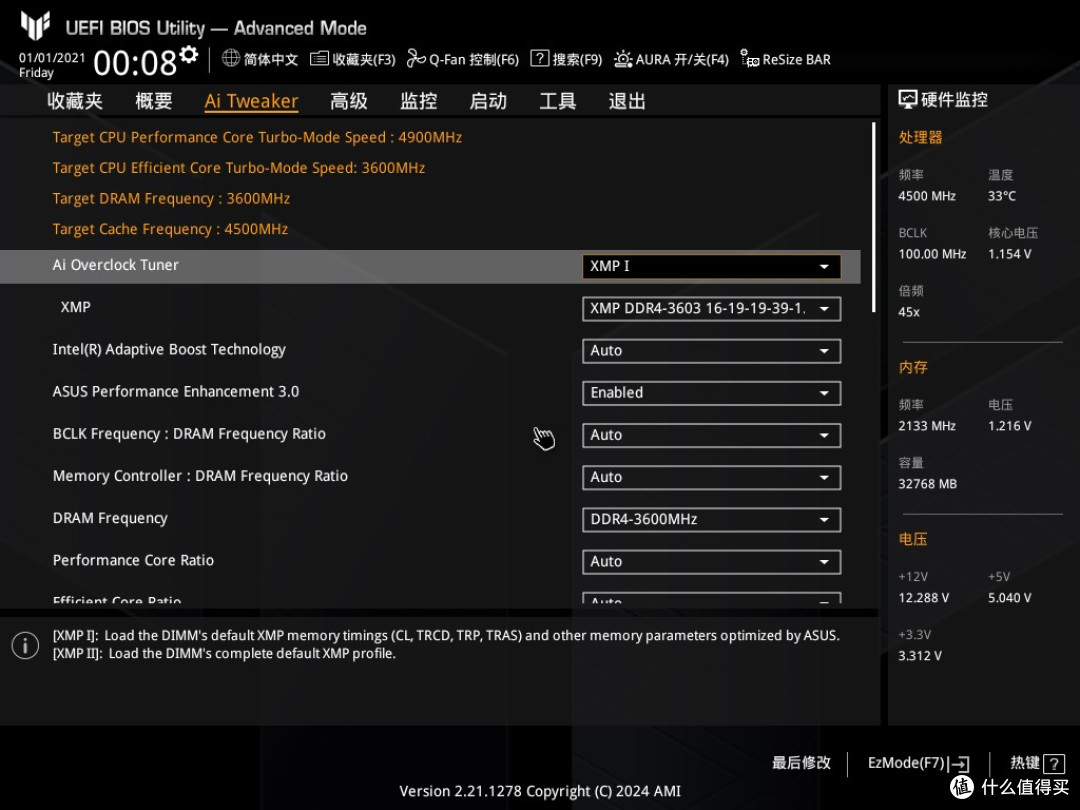Switch to the 高级 tab

[349, 101]
